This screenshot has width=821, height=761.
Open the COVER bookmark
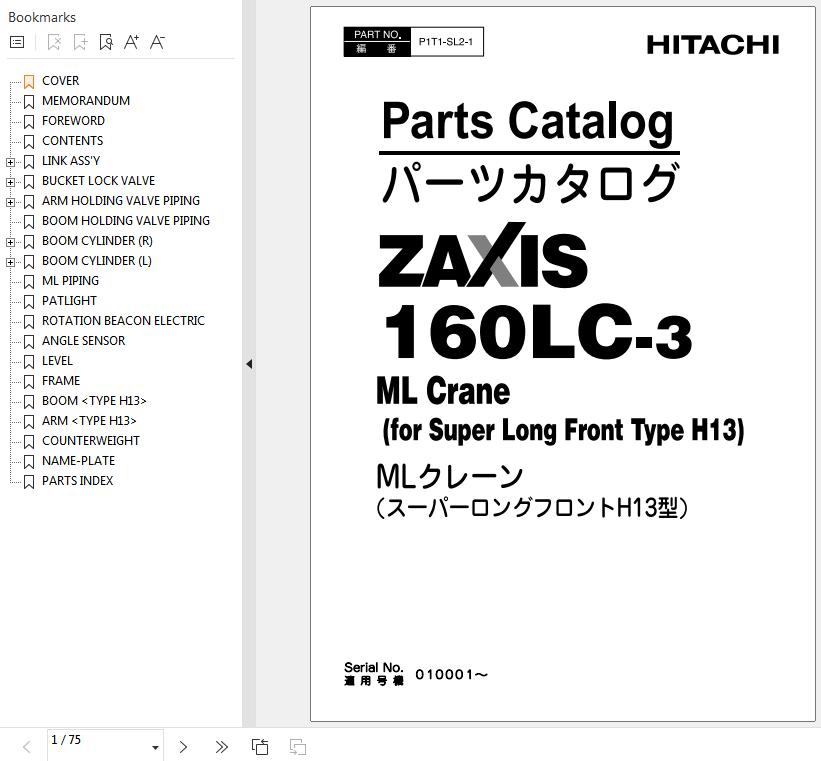coord(60,81)
